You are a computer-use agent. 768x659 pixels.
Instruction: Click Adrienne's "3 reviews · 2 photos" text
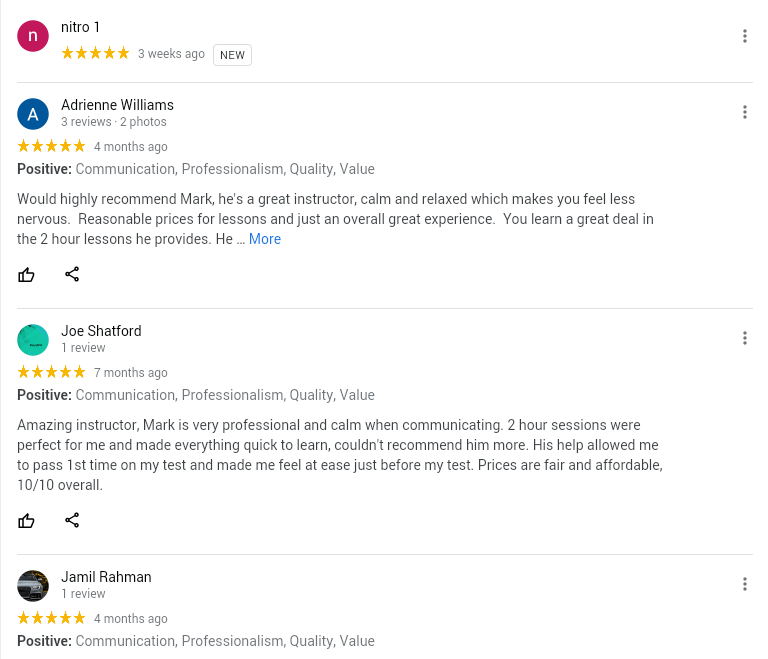[x=114, y=122]
